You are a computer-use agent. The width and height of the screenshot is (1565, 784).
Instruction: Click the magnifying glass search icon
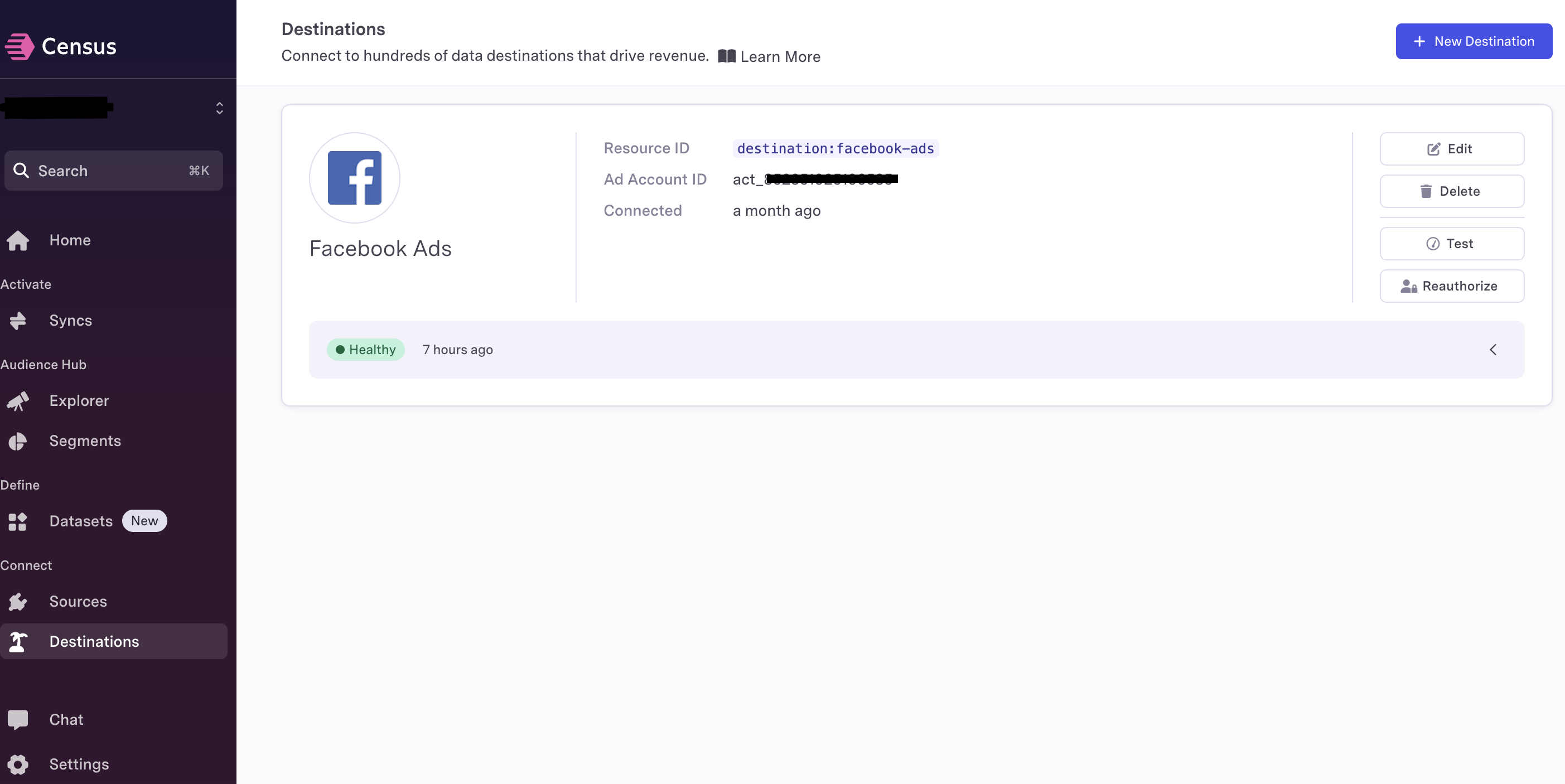(x=21, y=171)
